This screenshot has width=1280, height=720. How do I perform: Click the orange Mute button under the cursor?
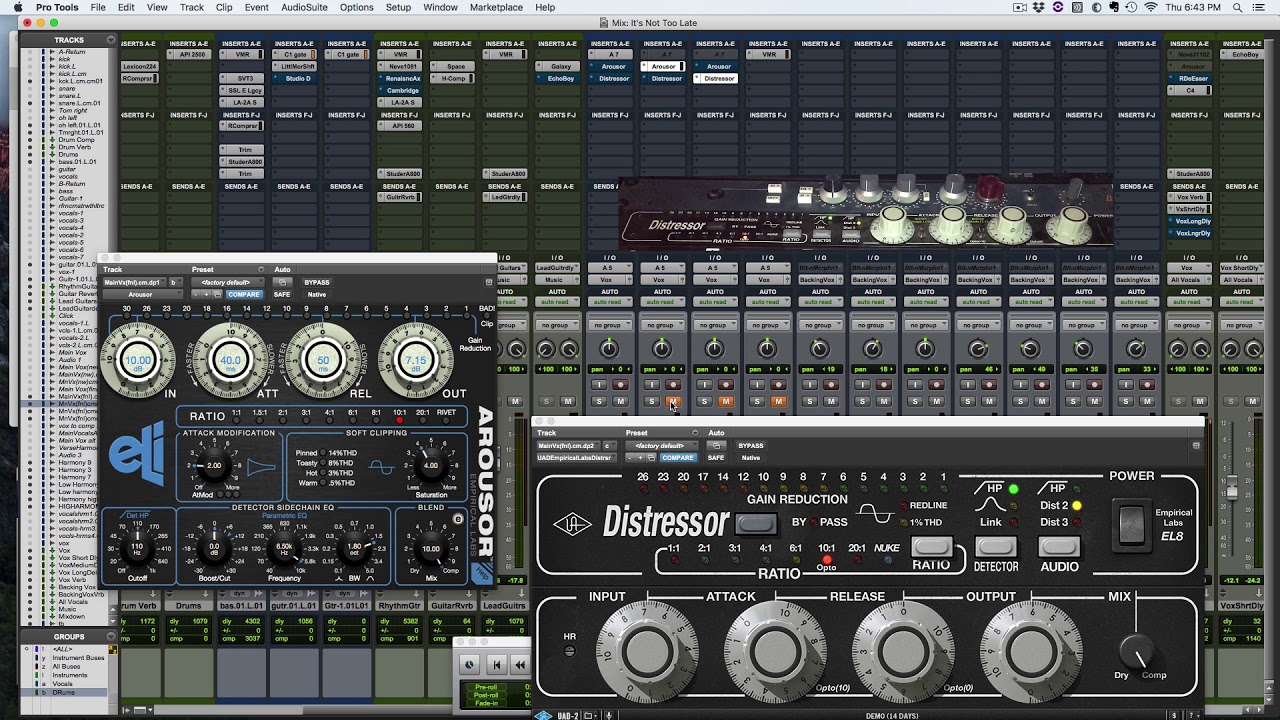coord(673,401)
